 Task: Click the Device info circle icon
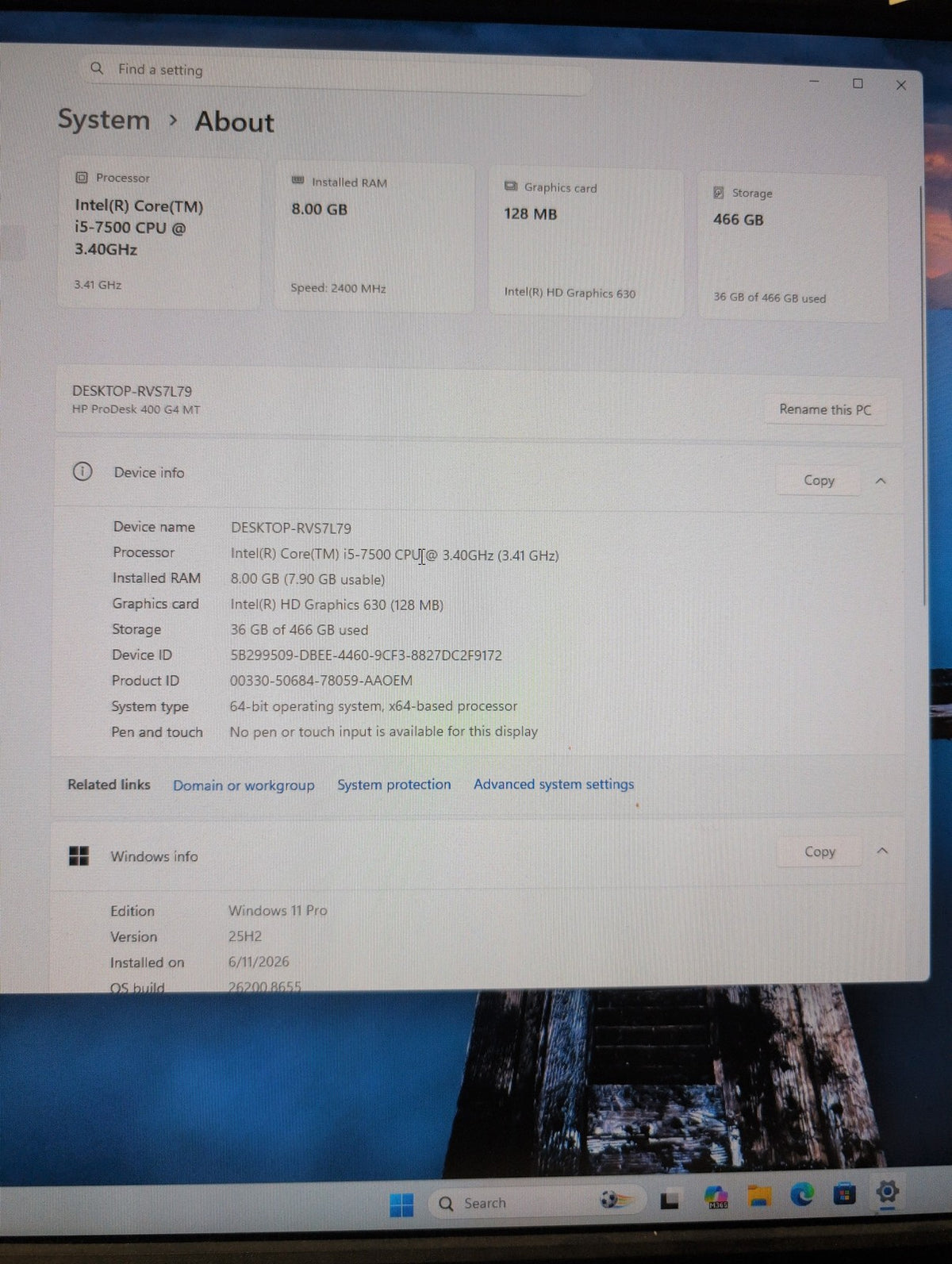(83, 471)
